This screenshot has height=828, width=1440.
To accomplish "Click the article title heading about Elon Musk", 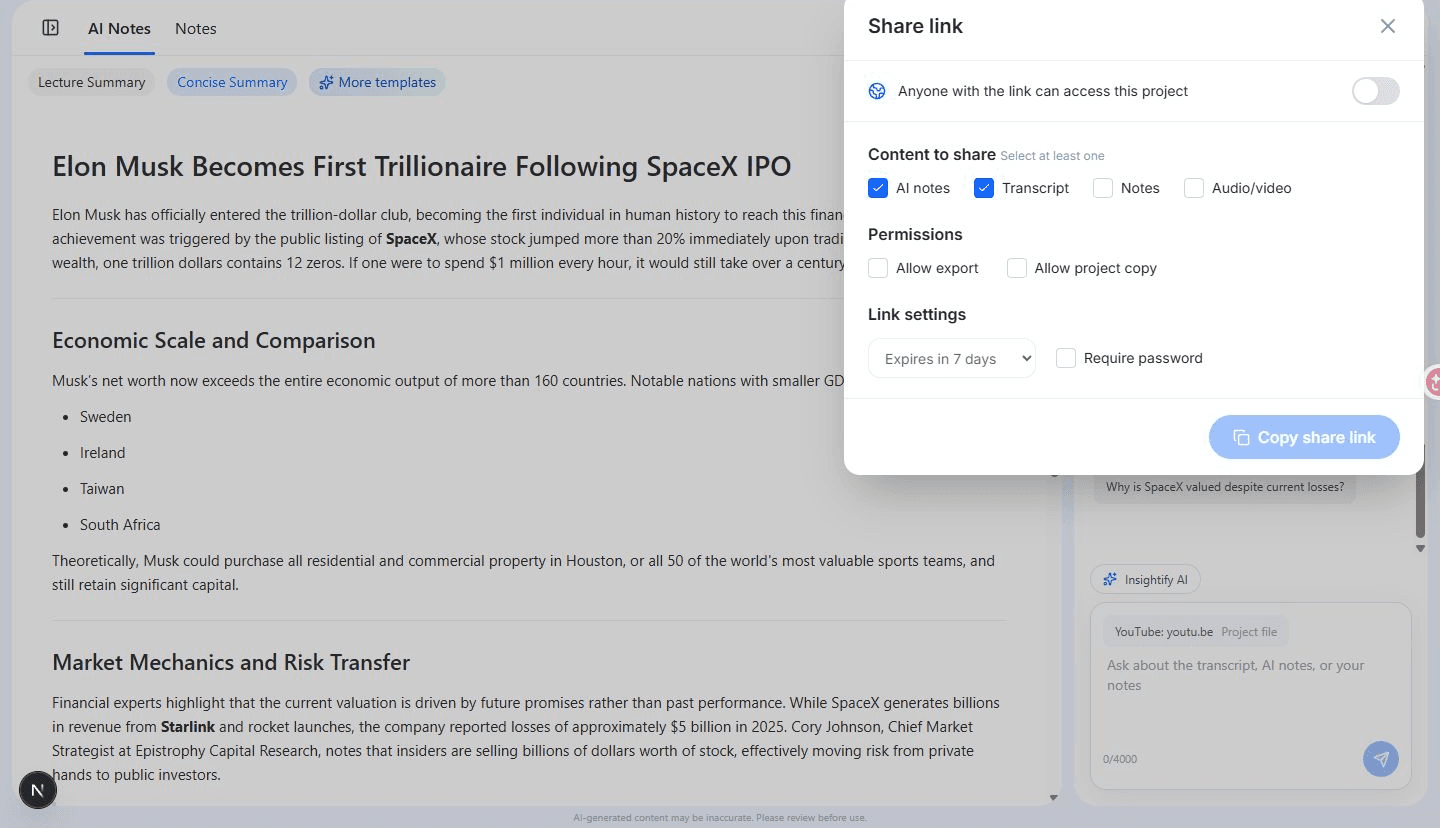I will tap(421, 166).
